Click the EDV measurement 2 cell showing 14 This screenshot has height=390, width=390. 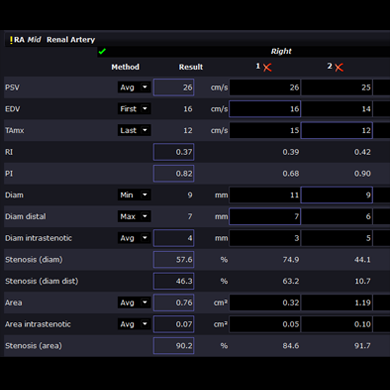click(337, 109)
